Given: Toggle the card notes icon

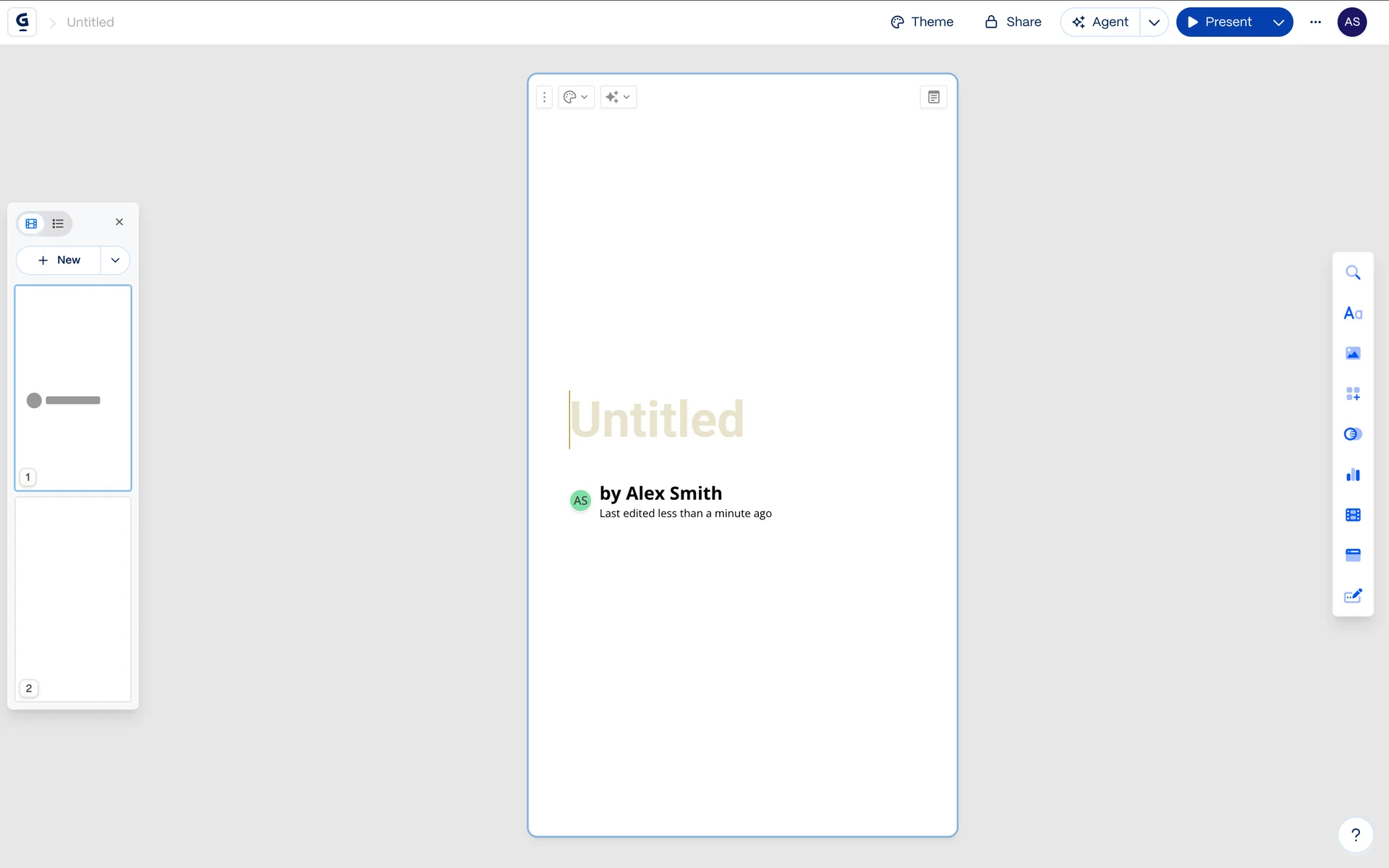Looking at the screenshot, I should [x=933, y=97].
